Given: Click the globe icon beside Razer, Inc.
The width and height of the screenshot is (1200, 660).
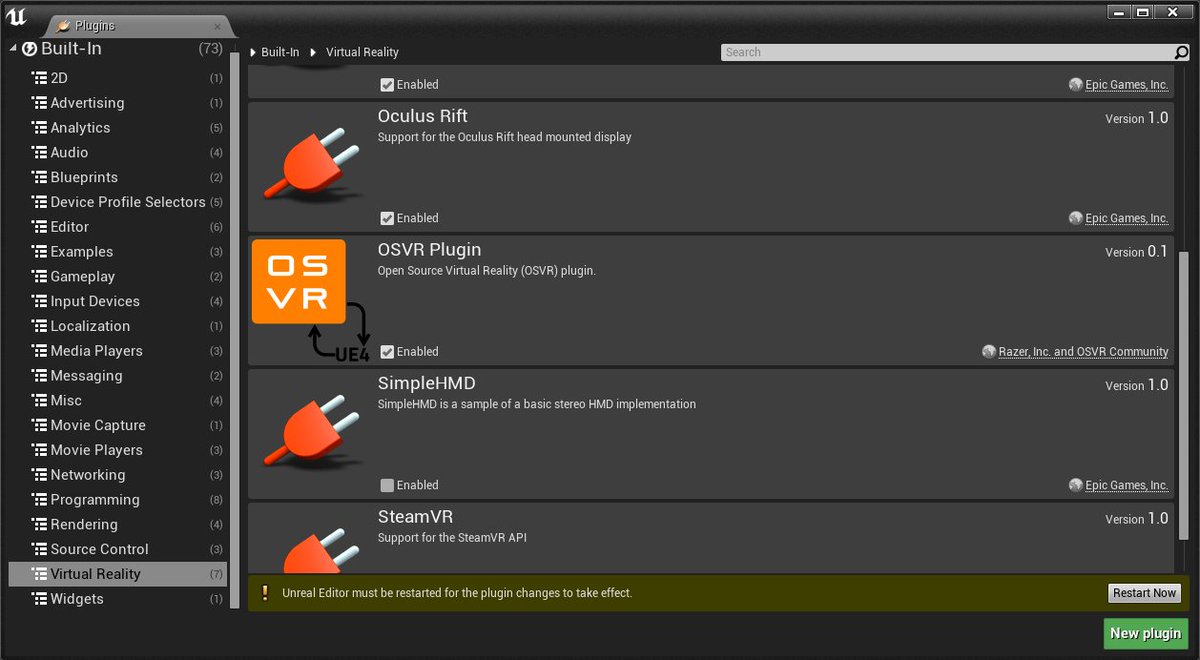Looking at the screenshot, I should [x=989, y=352].
